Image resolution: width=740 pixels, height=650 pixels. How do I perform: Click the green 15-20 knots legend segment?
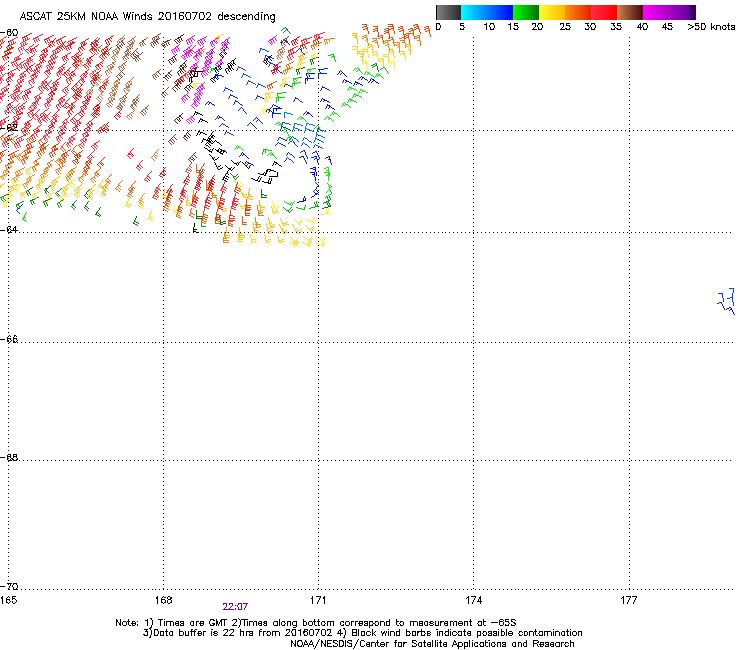[x=526, y=12]
